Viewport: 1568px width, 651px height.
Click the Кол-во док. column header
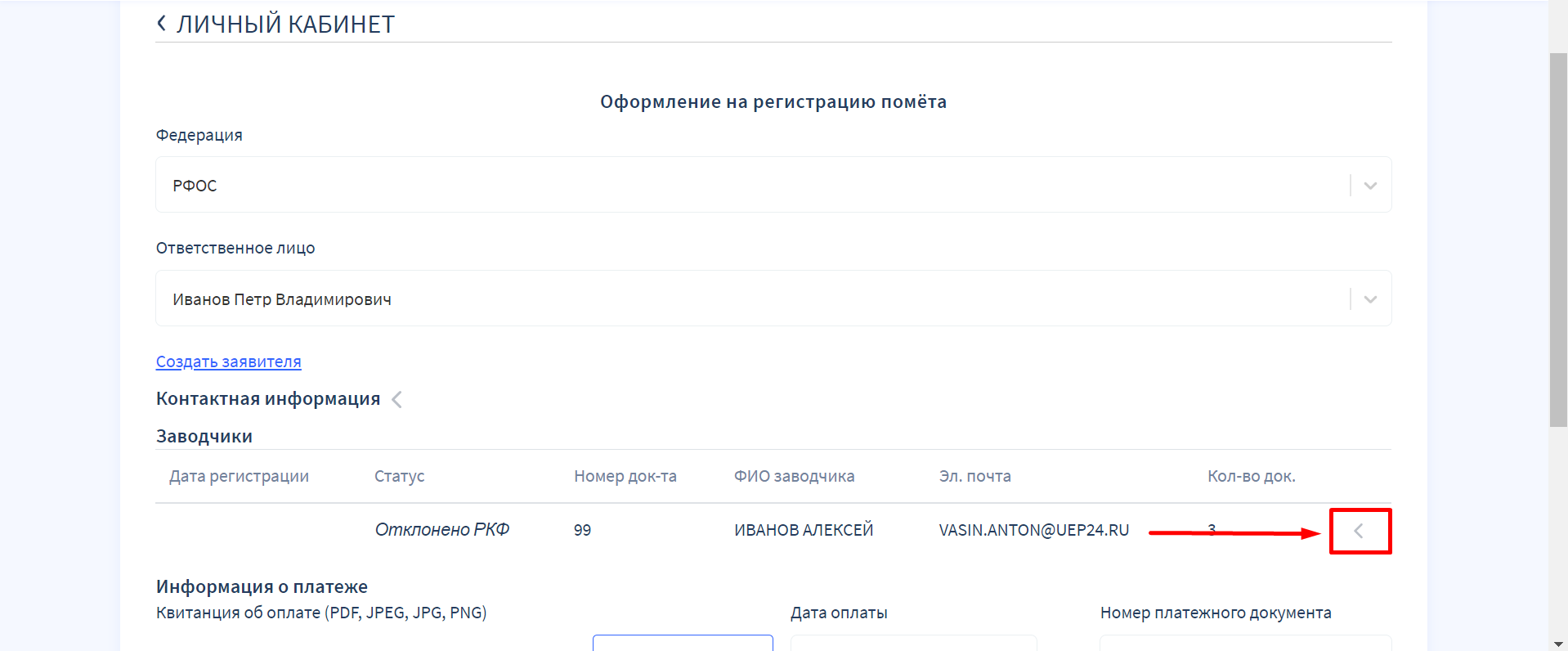click(1251, 476)
